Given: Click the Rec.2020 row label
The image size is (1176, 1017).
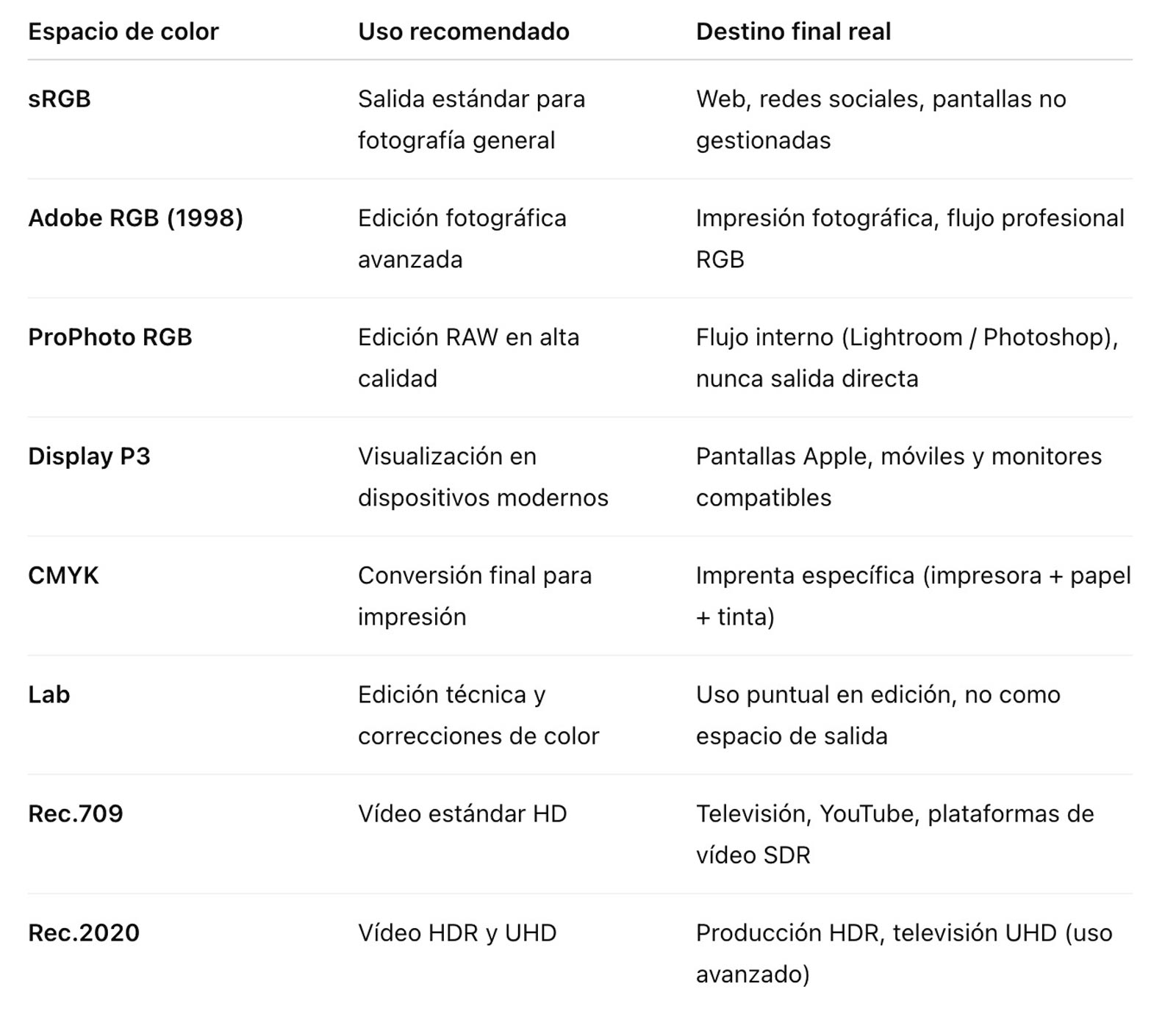Looking at the screenshot, I should [84, 932].
